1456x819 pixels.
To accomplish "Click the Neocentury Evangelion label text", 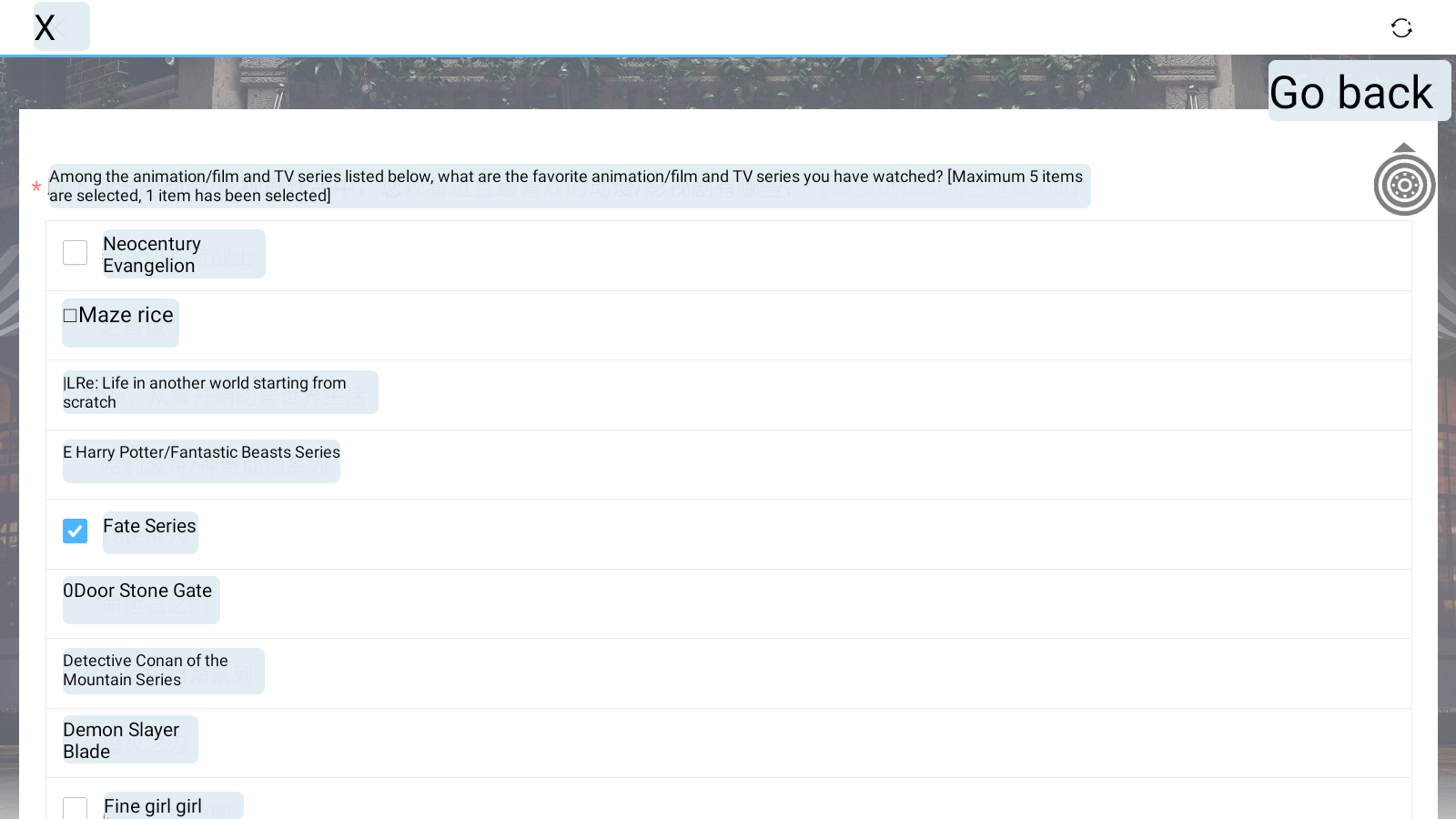I will (x=152, y=255).
